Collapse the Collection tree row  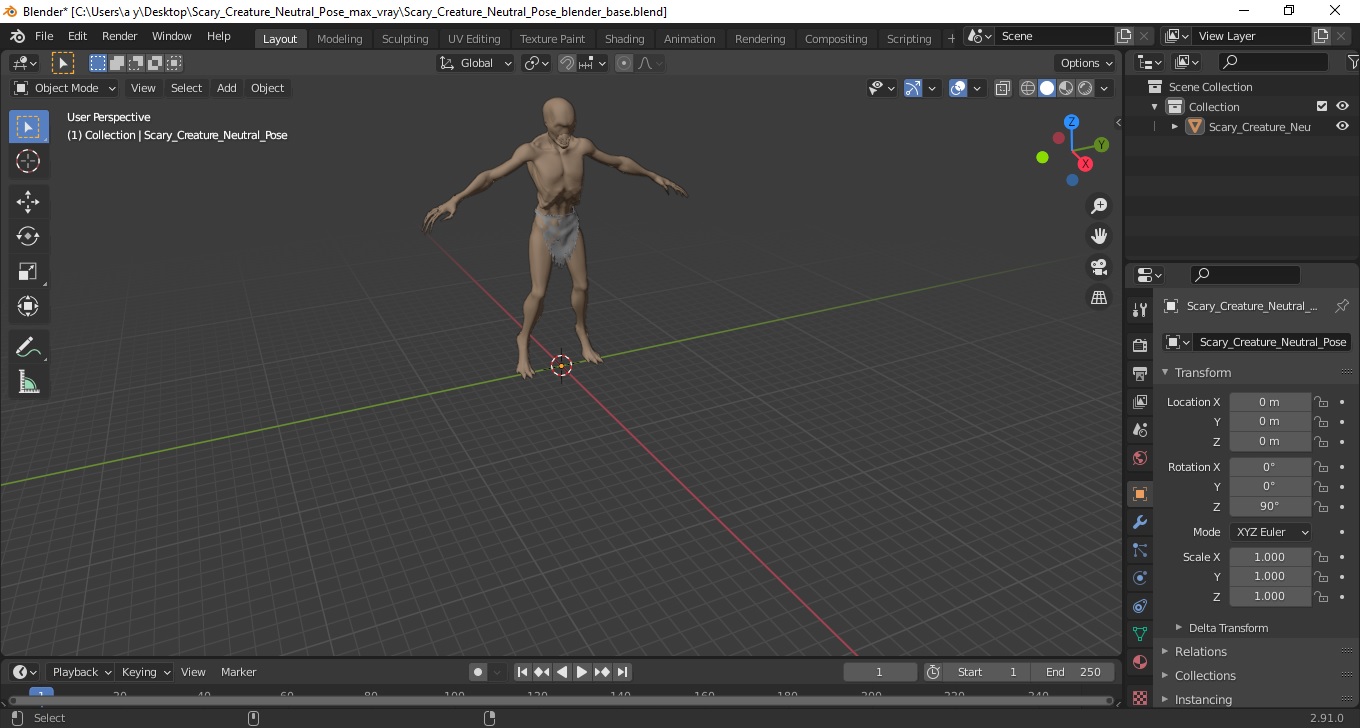click(x=1155, y=106)
